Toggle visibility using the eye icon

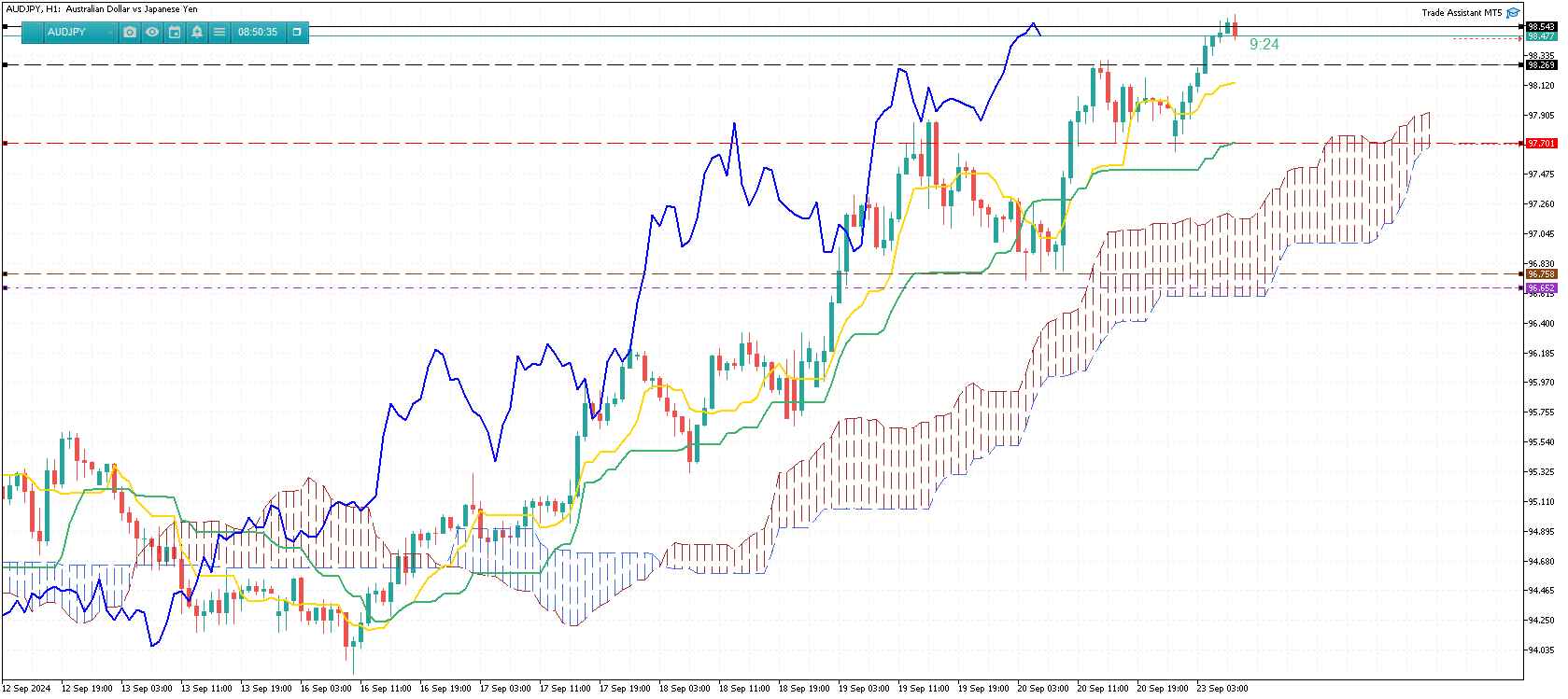152,32
